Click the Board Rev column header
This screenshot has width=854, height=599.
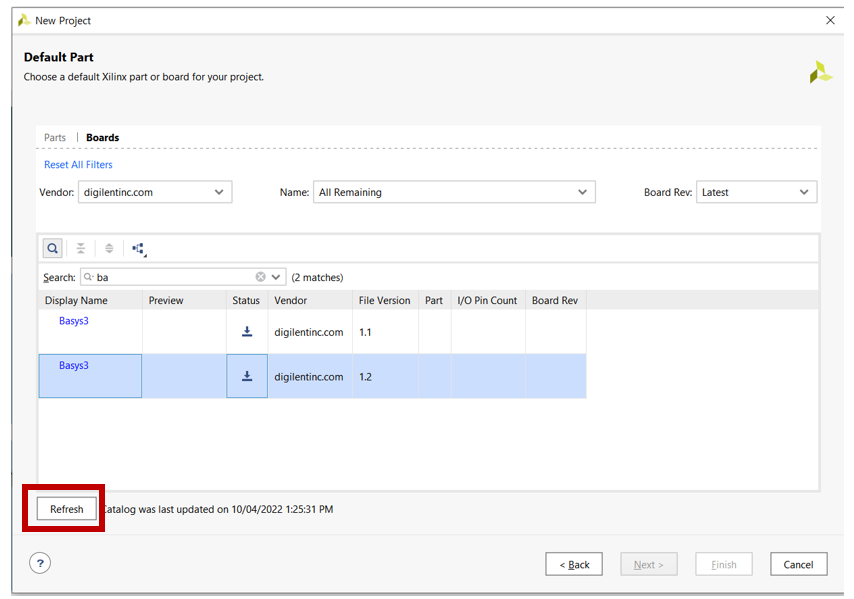(556, 300)
